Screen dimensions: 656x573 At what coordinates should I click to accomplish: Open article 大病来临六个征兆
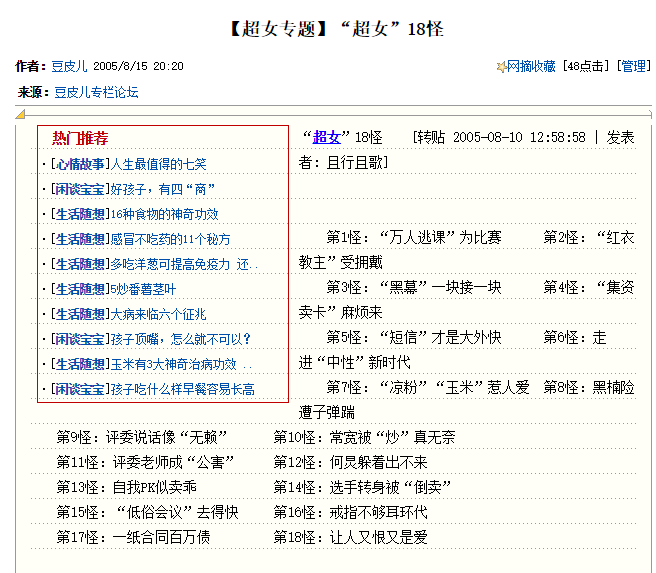coord(160,314)
